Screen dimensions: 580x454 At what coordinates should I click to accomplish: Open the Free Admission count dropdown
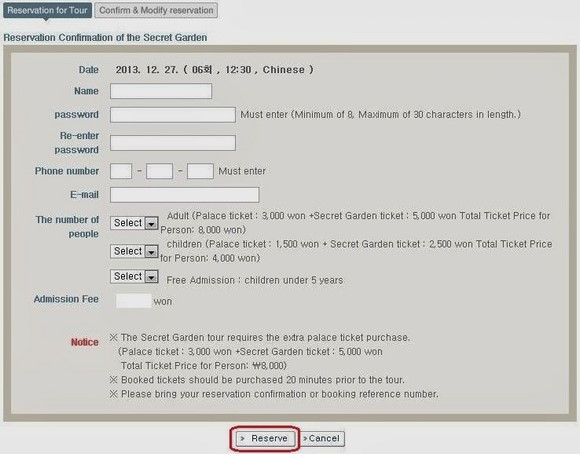click(x=134, y=276)
